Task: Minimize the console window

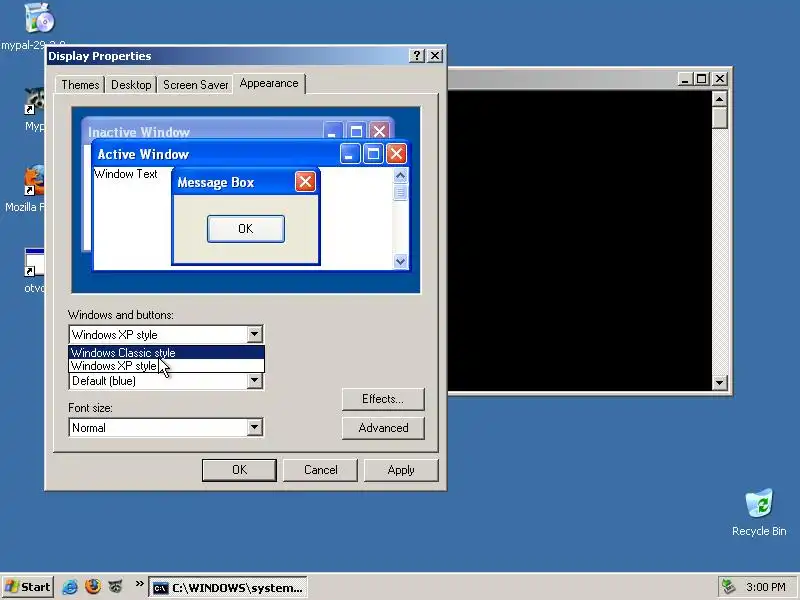Action: point(685,79)
